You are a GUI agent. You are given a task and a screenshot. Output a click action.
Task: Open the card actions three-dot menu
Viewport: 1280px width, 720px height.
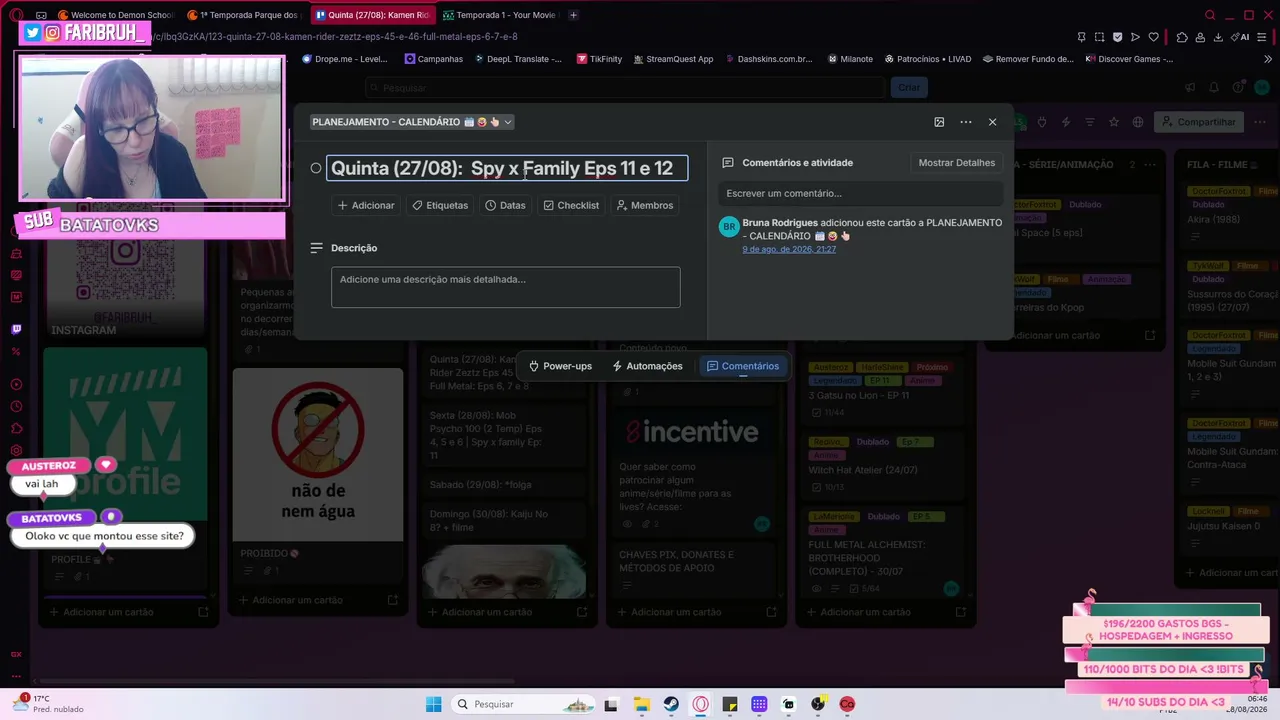[966, 122]
